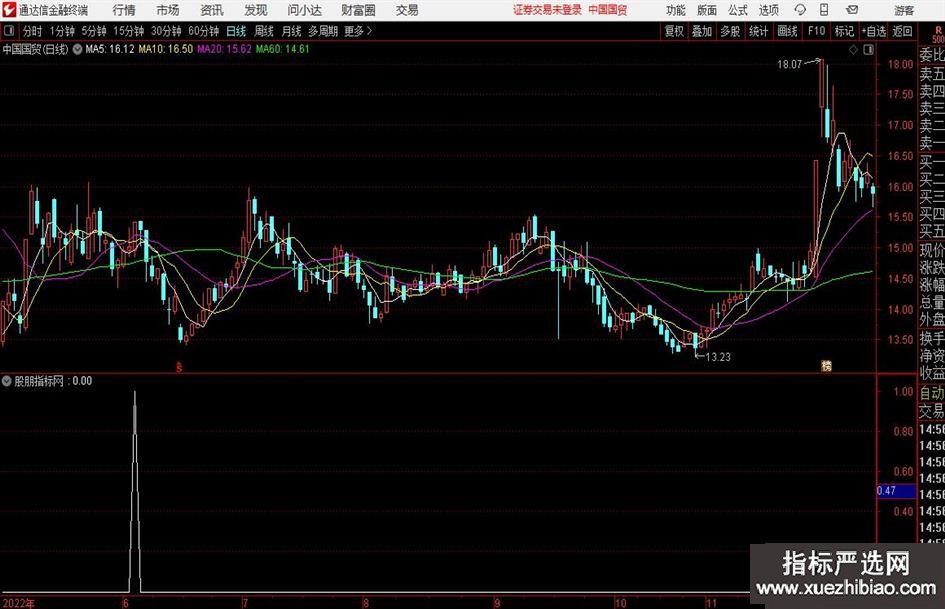This screenshot has width=945, height=609.
Task: Open the 版面 menu
Action: 706,10
